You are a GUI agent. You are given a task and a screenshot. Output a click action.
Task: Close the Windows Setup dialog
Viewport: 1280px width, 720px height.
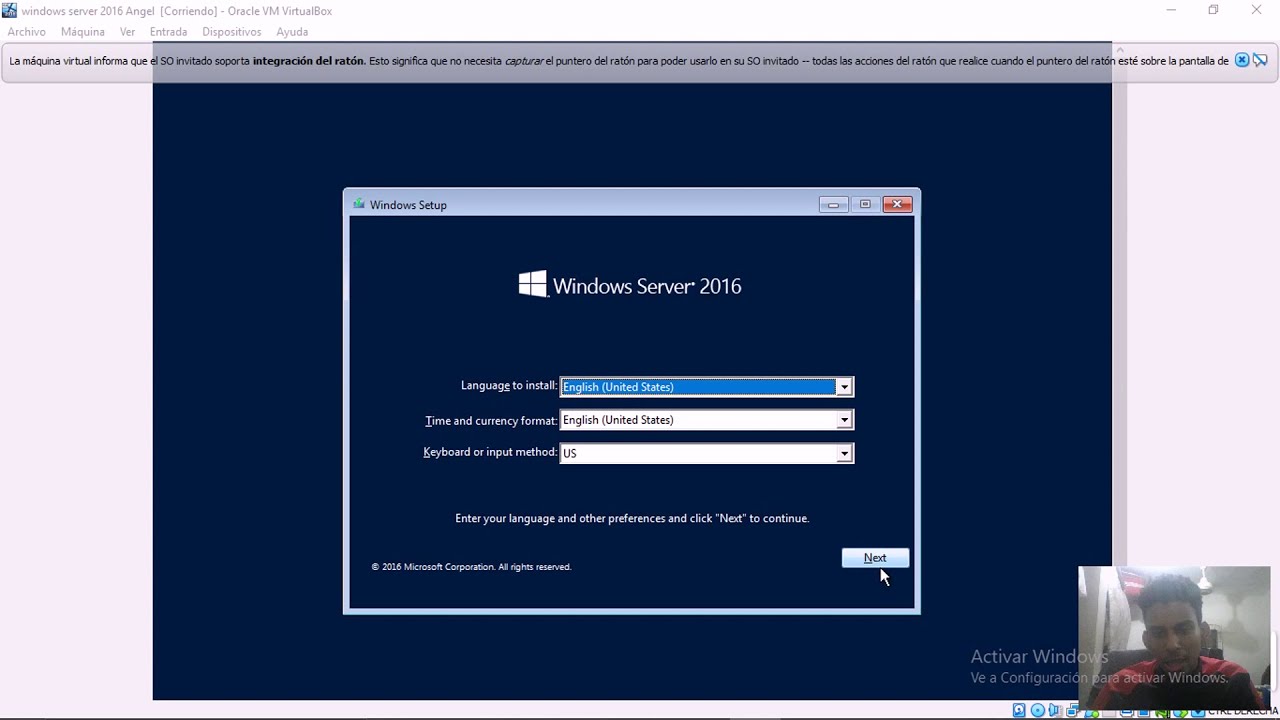pyautogui.click(x=897, y=204)
